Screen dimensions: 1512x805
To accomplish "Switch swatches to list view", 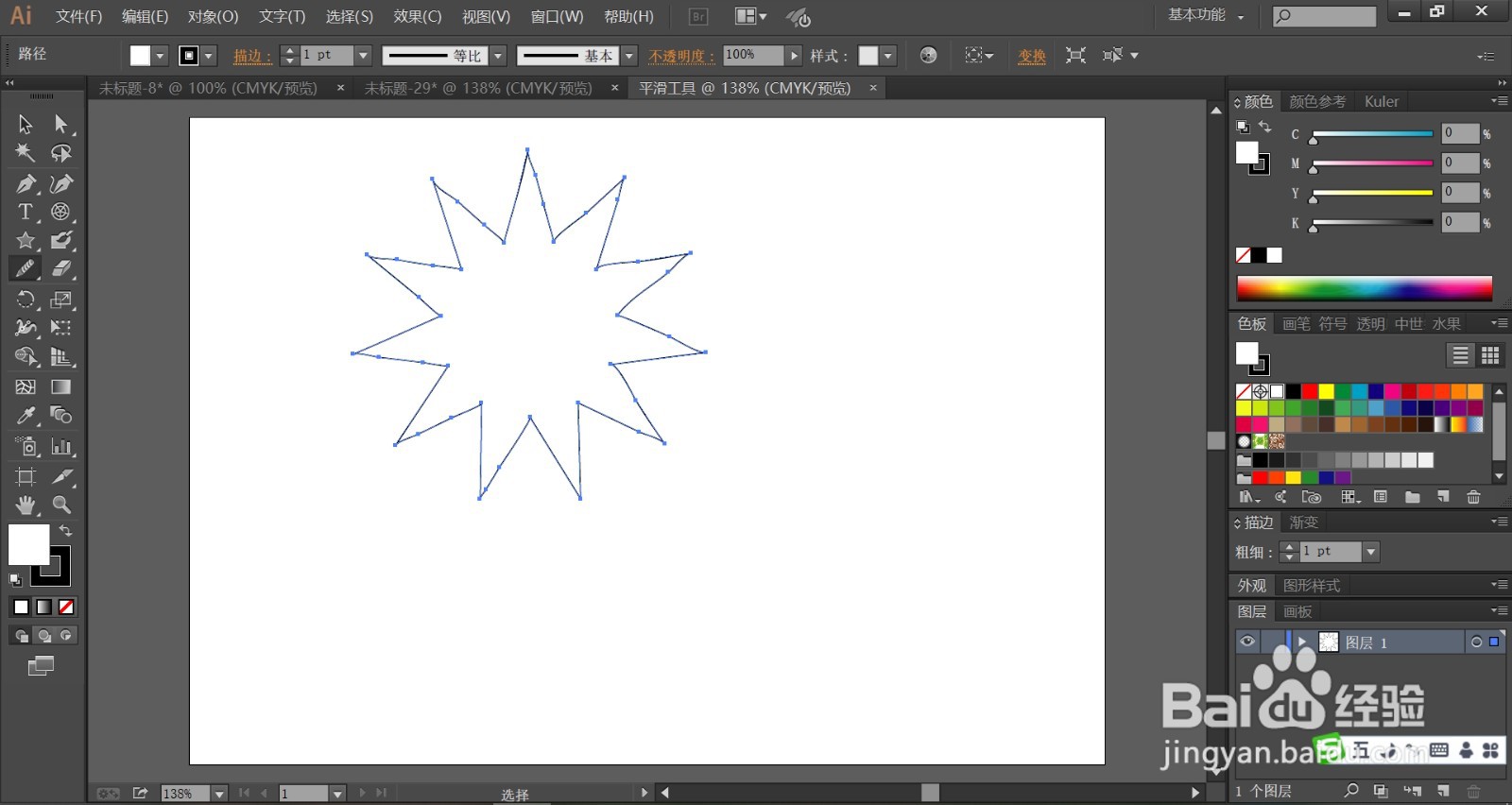I will (1460, 355).
